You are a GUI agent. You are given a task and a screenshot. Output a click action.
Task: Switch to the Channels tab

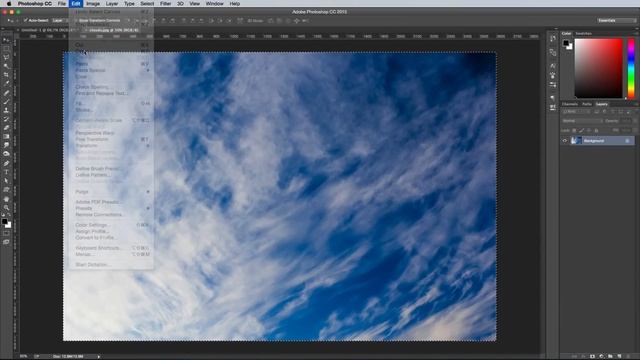[570, 104]
